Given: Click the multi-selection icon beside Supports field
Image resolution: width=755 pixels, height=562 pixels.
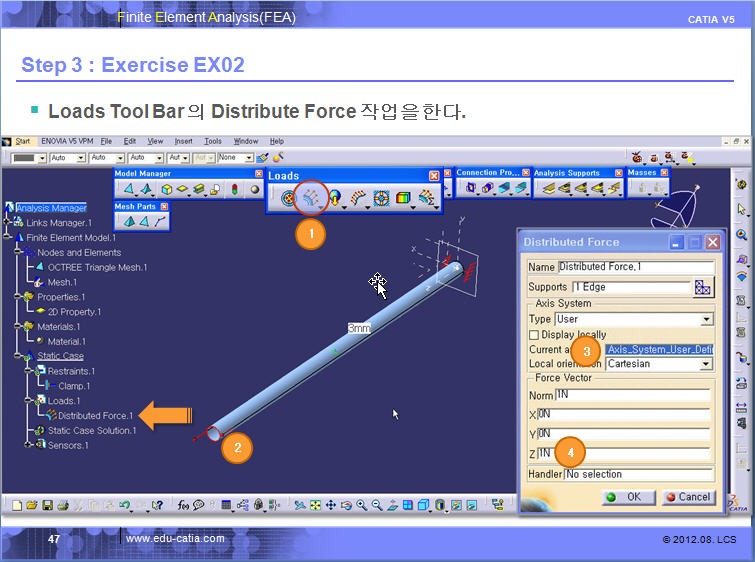Looking at the screenshot, I should tap(703, 287).
